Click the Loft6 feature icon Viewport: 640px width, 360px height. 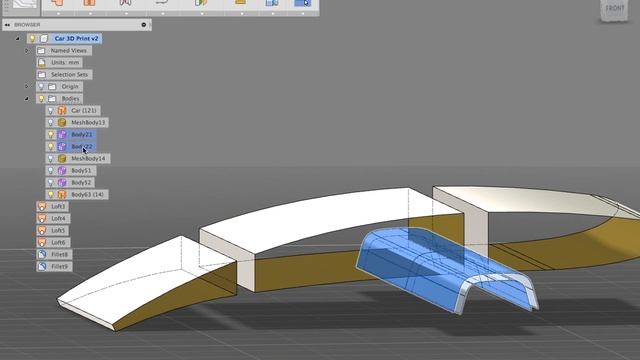click(42, 242)
